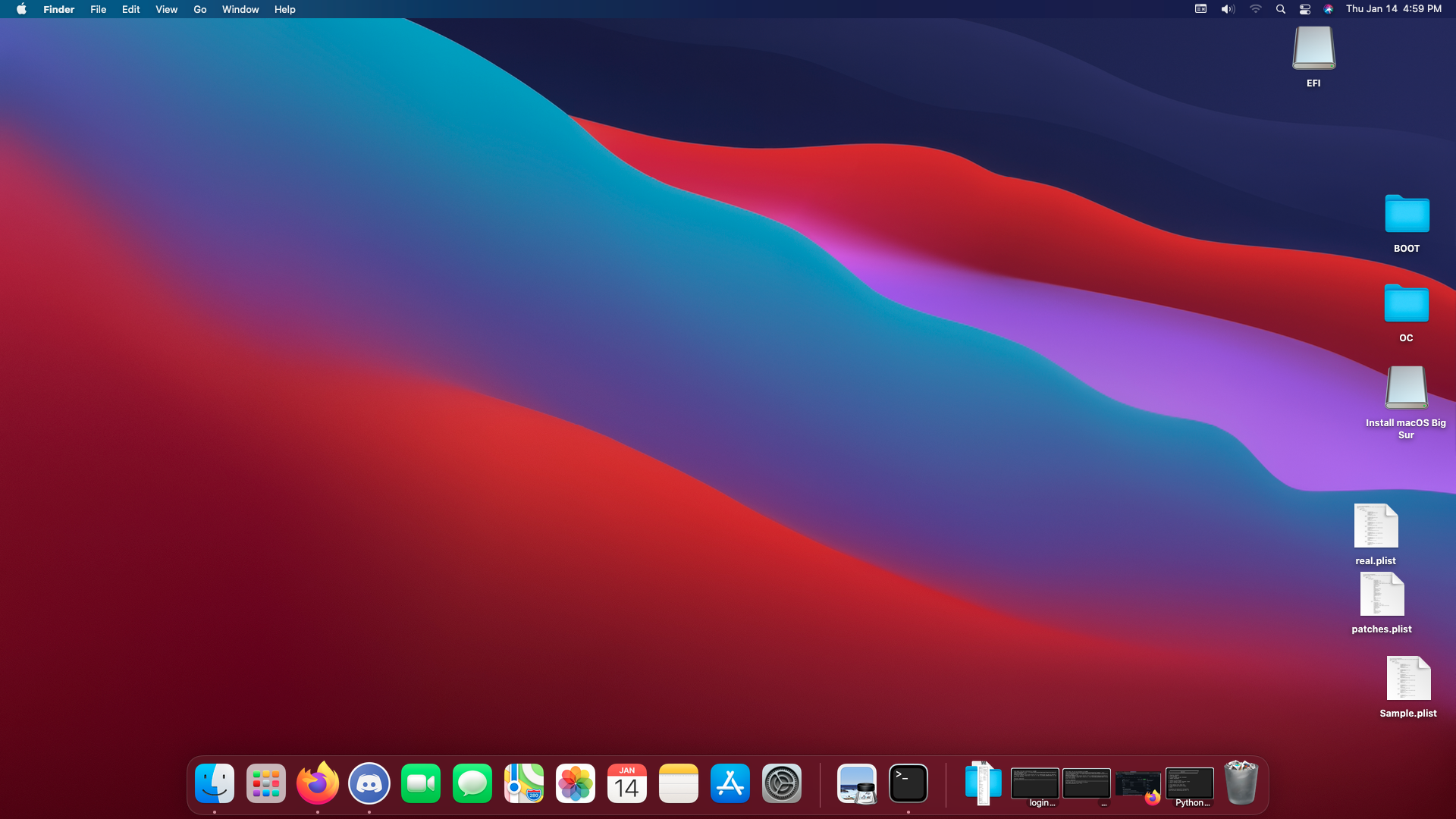
Task: Select the Sample.plist file on desktop
Action: [1408, 679]
